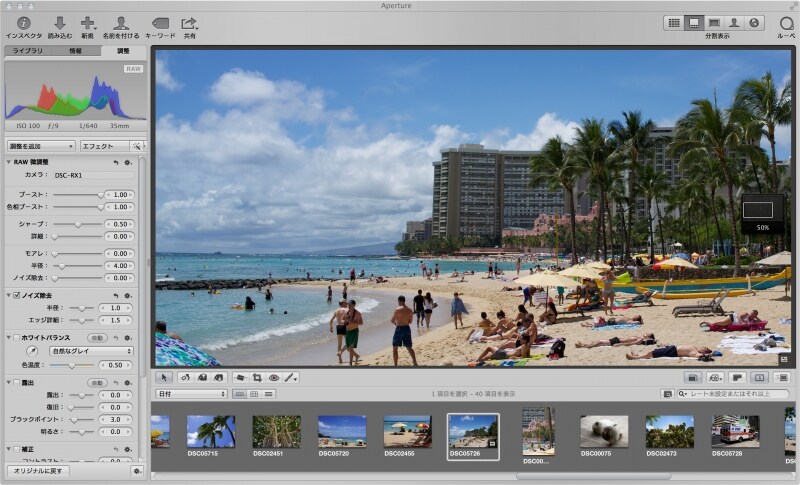Open the Inspector (インスペクタ) toolbar icon
Screen dimensions: 800x485
click(x=23, y=23)
